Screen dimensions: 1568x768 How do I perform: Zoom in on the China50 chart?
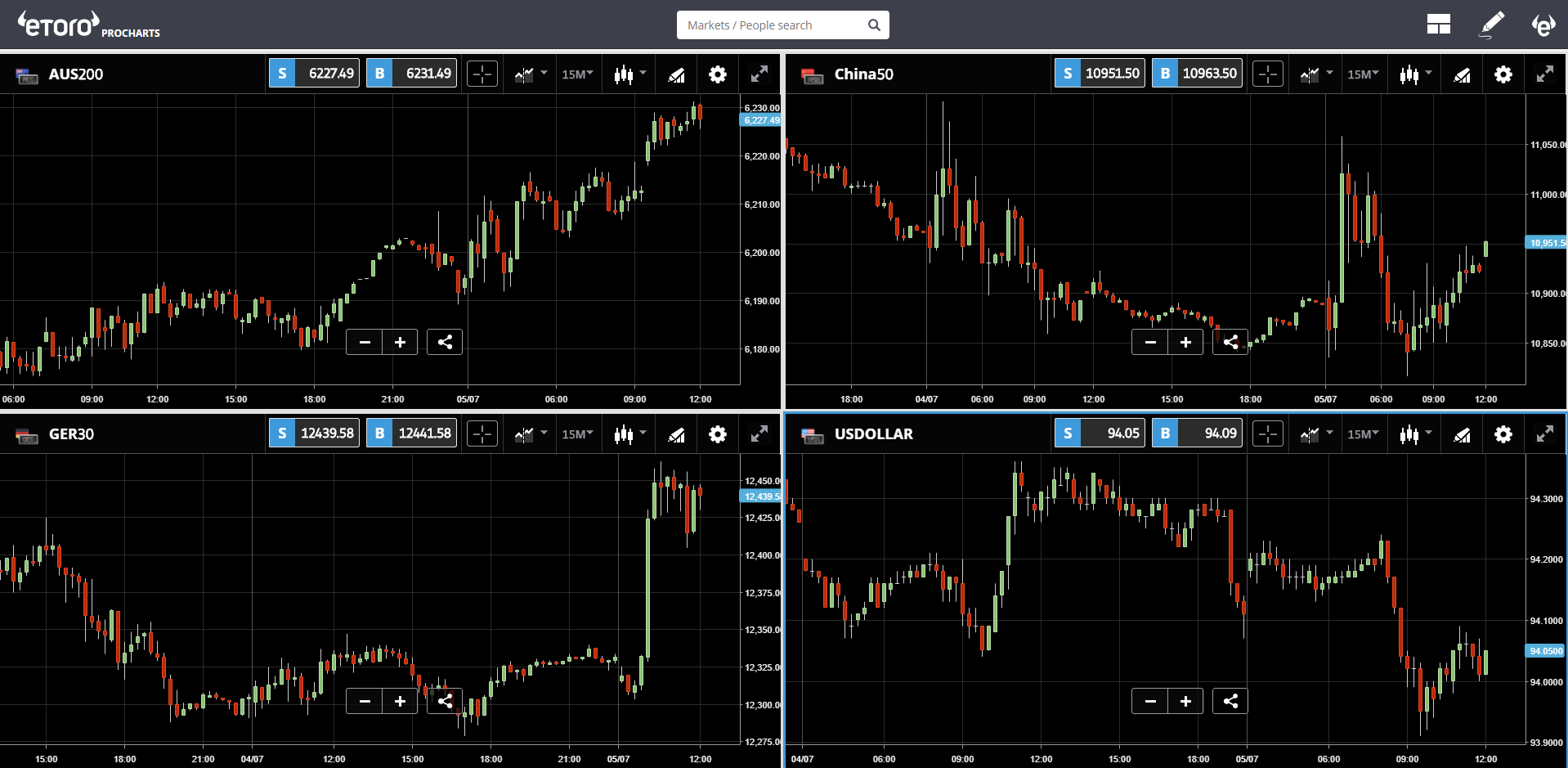1185,342
